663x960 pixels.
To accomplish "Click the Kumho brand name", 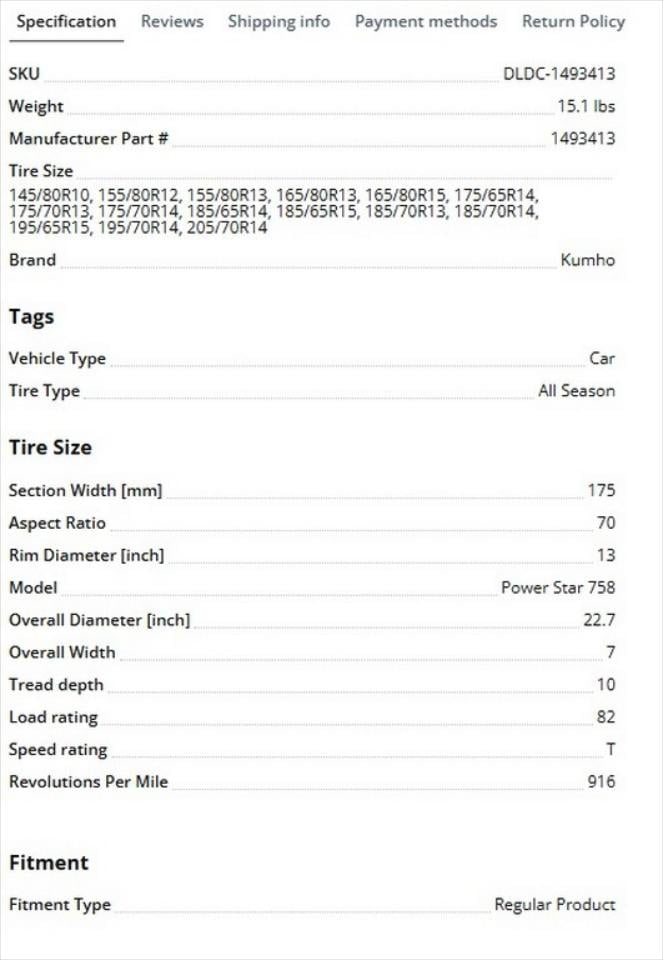I will tap(588, 261).
